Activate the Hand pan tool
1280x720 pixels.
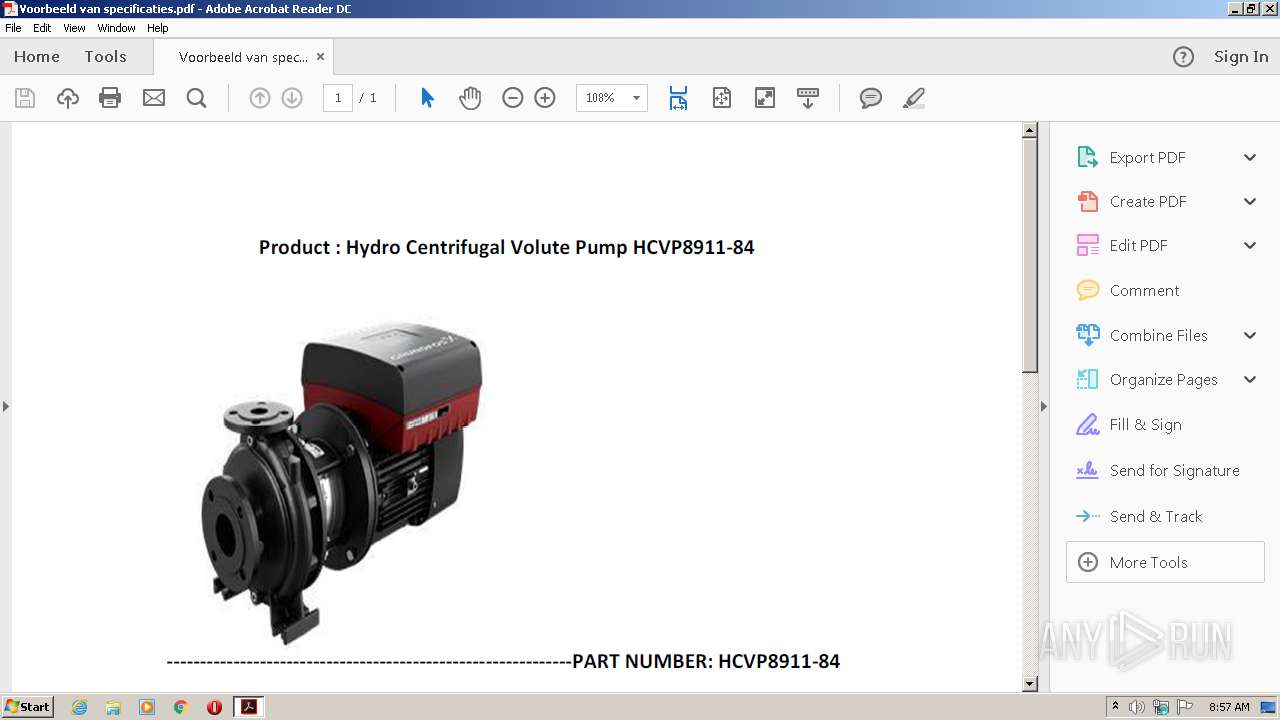(x=470, y=98)
